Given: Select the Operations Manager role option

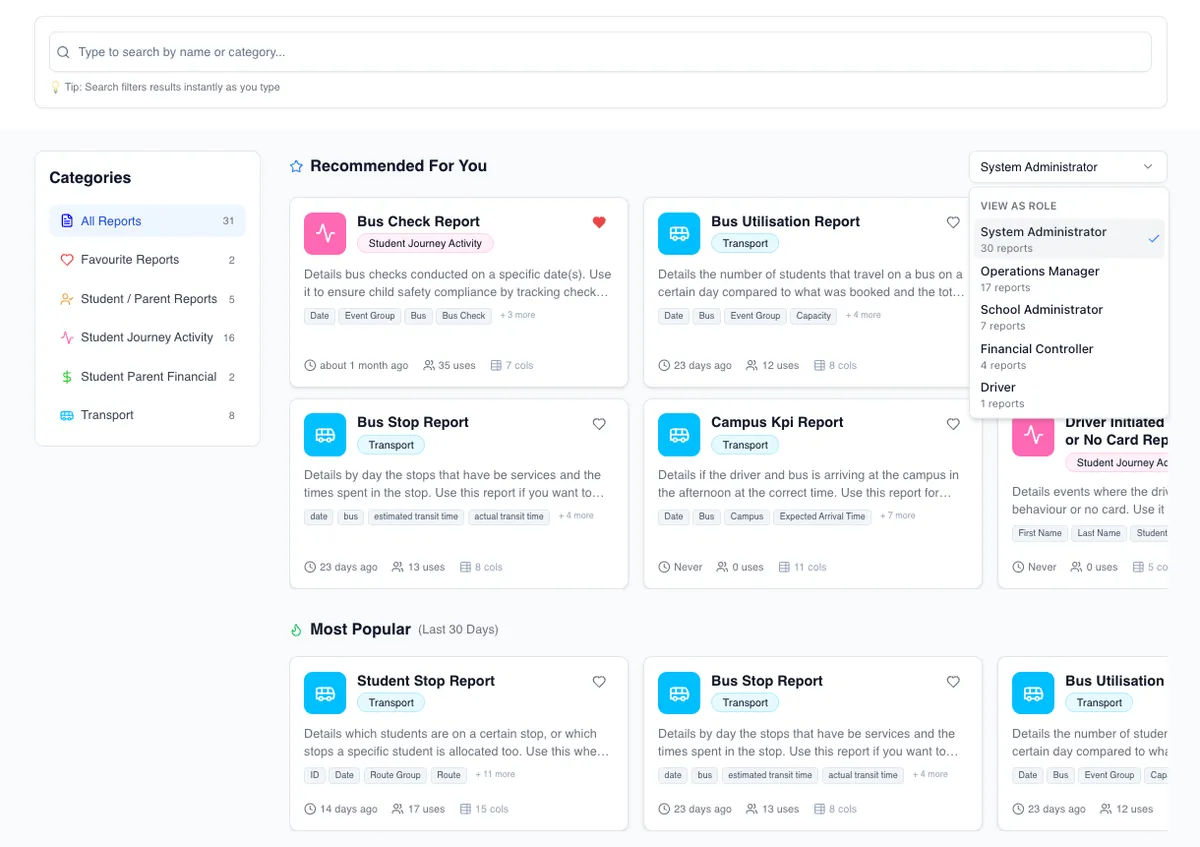Looking at the screenshot, I should [1068, 278].
